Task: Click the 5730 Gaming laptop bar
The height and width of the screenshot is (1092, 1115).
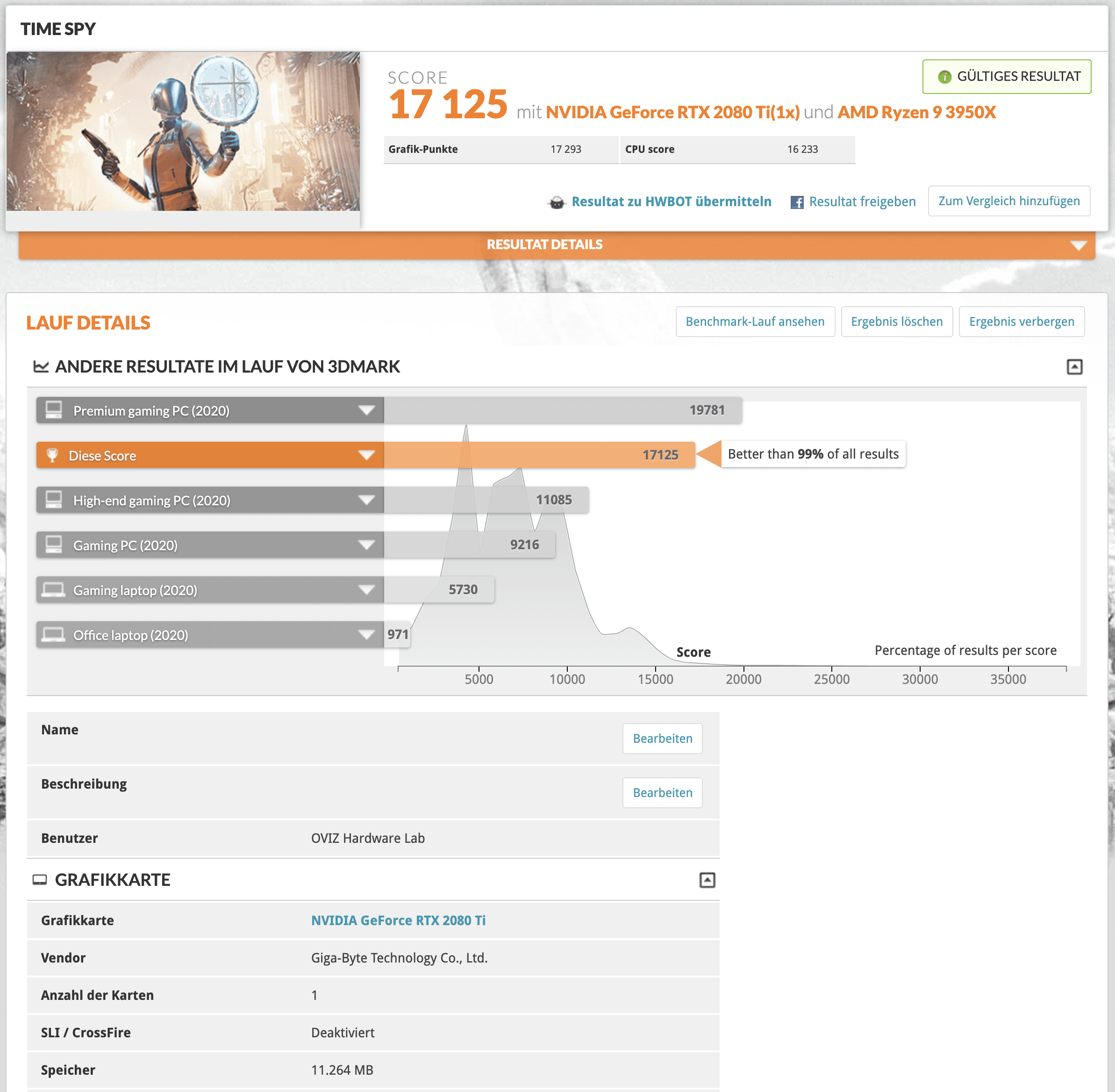Action: [x=439, y=589]
